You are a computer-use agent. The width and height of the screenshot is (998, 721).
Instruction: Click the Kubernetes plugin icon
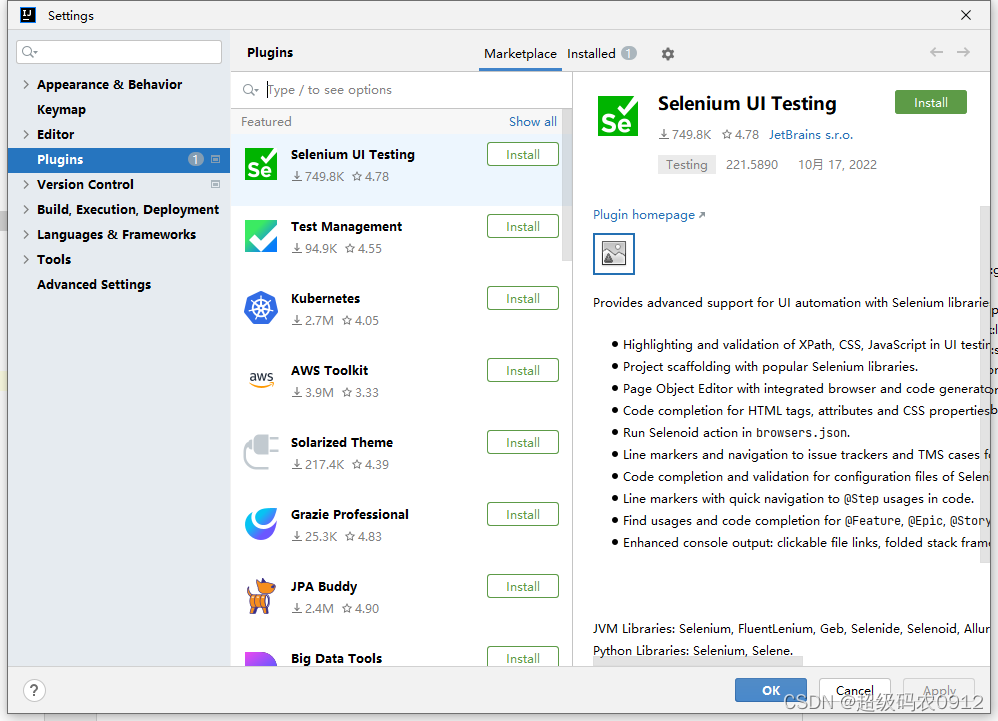point(261,308)
